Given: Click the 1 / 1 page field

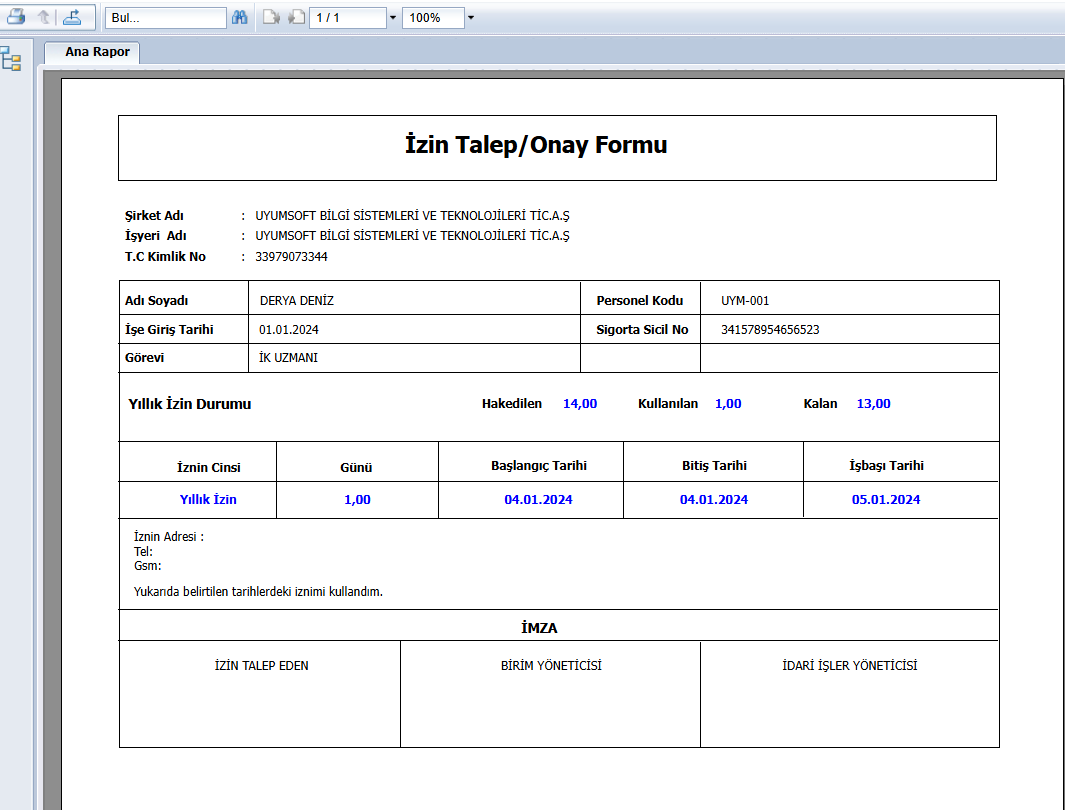Looking at the screenshot, I should [x=348, y=18].
